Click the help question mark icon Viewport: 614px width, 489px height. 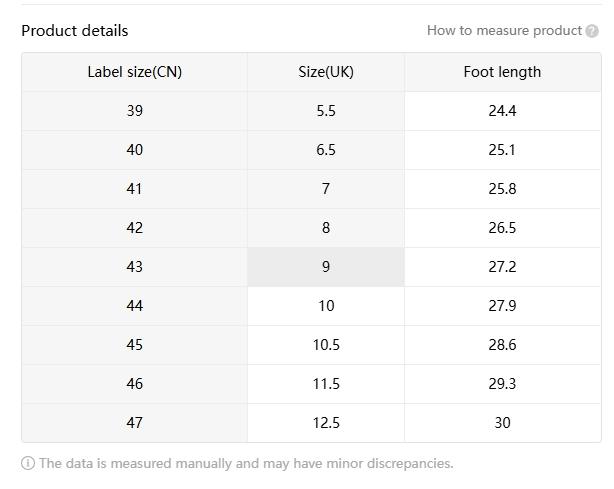click(x=592, y=31)
